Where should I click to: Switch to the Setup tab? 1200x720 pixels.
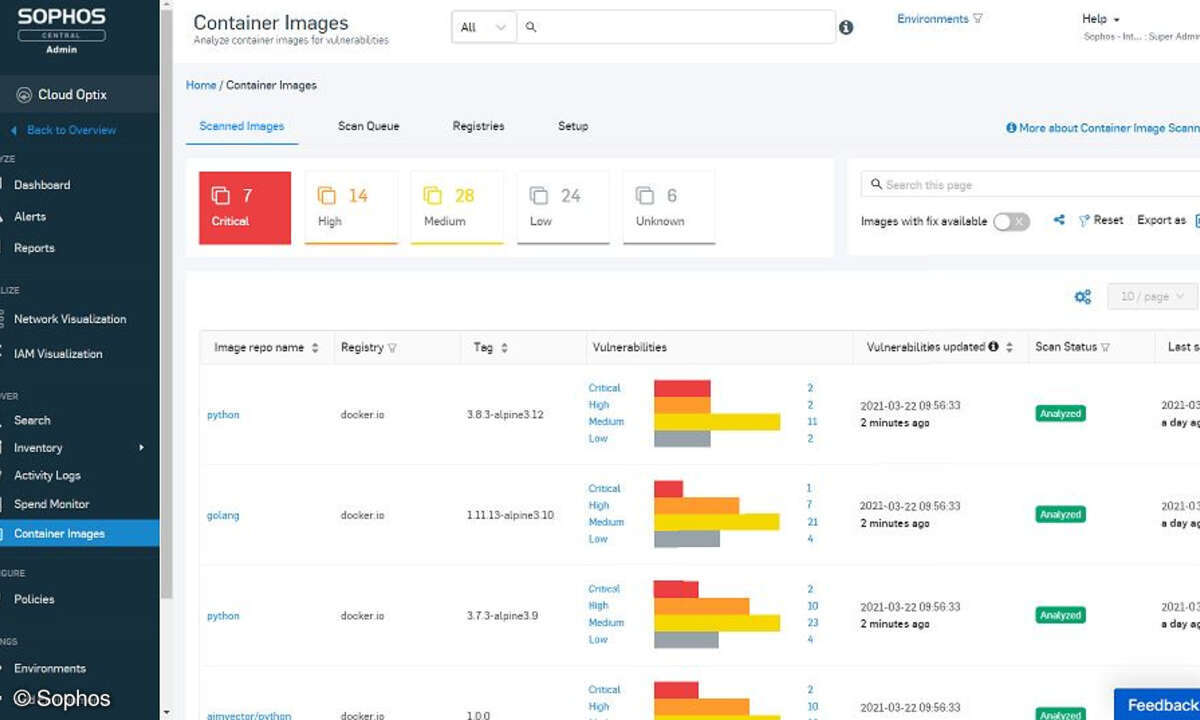[573, 127]
